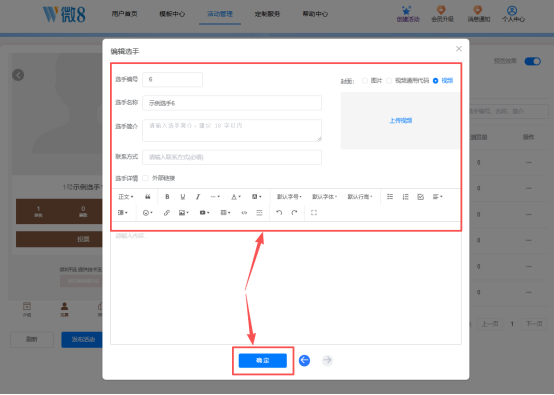Click the 上传视频 upload link
The height and width of the screenshot is (395, 554).
click(x=401, y=121)
